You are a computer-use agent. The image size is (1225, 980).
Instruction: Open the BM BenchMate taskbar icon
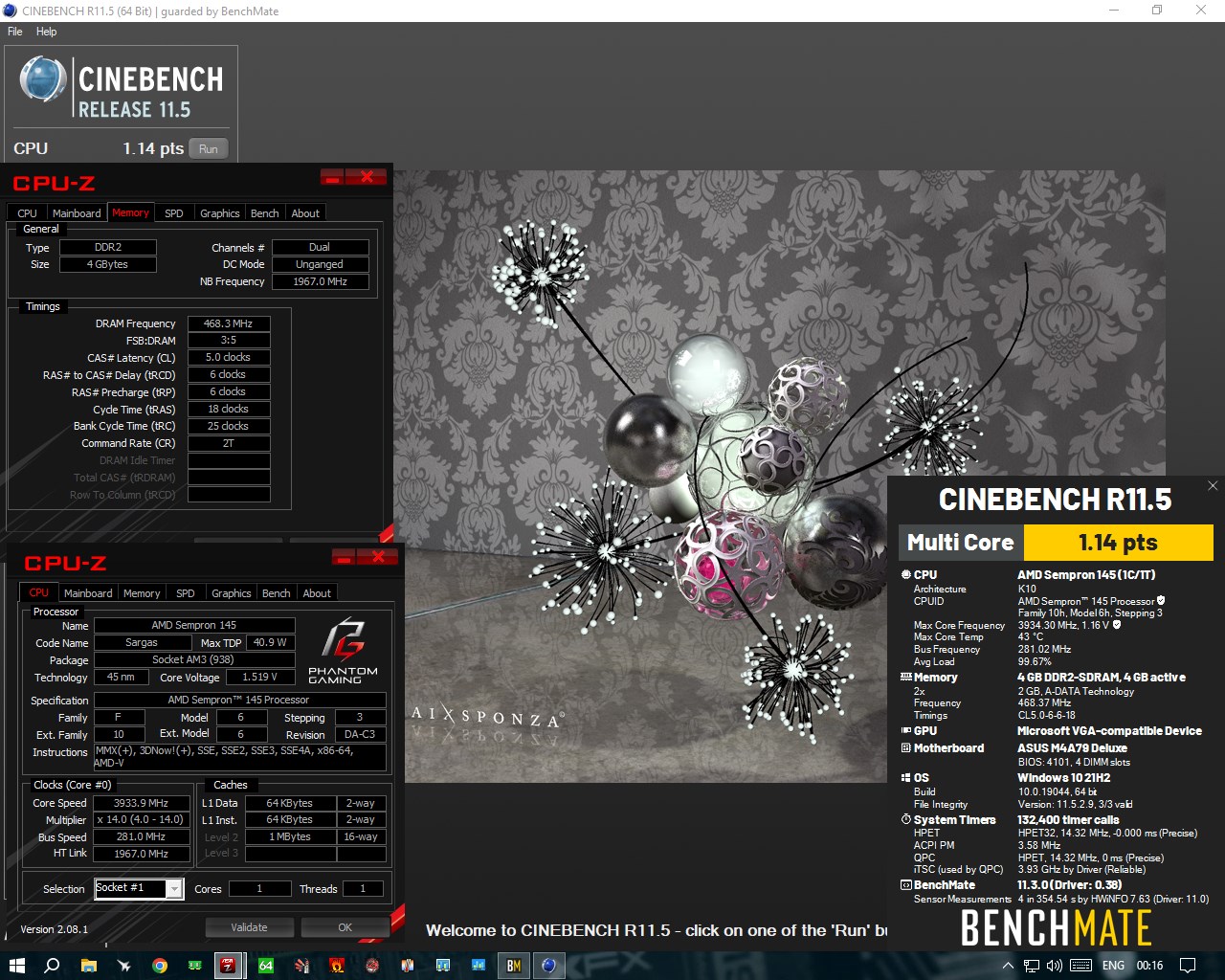point(514,966)
